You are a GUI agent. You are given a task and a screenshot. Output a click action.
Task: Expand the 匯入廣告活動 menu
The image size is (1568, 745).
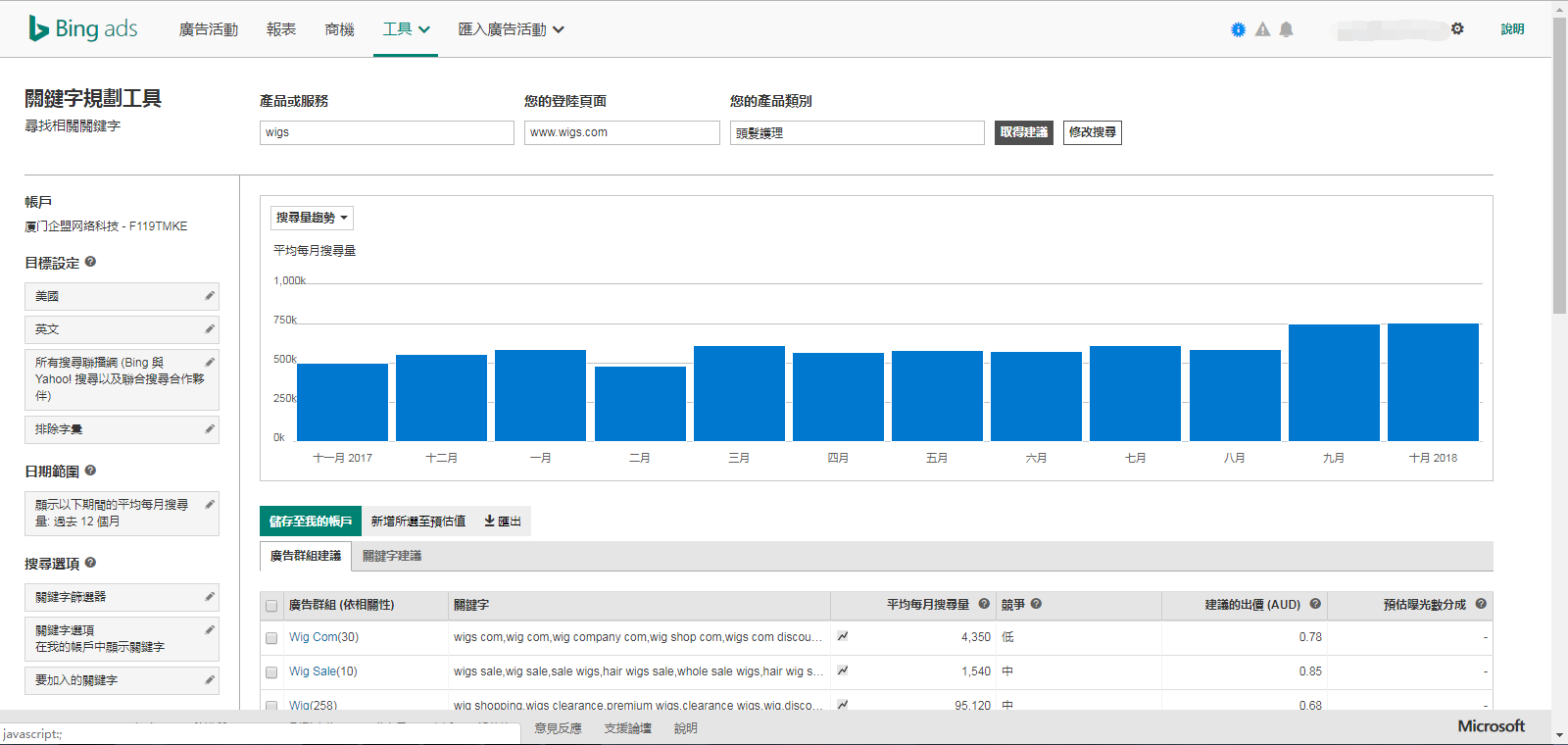511,29
